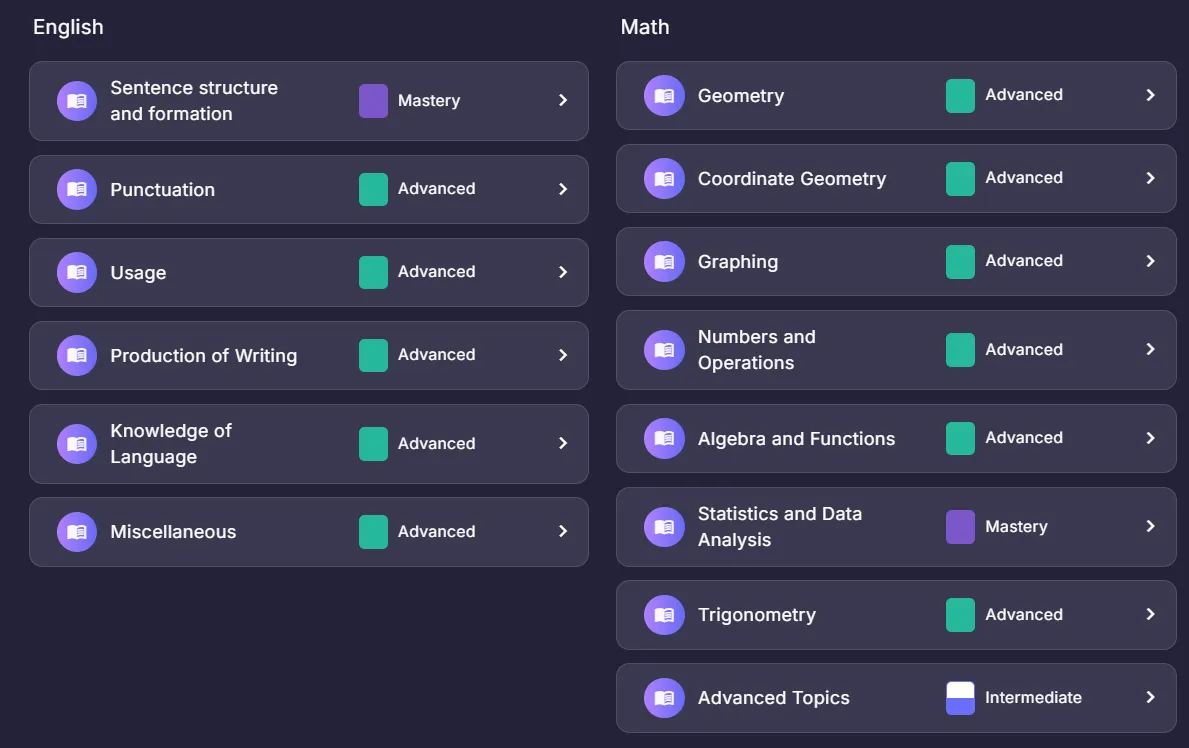Screen dimensions: 1189x748
Task: Click the green swatch for Production of Writing
Action: click(x=373, y=355)
